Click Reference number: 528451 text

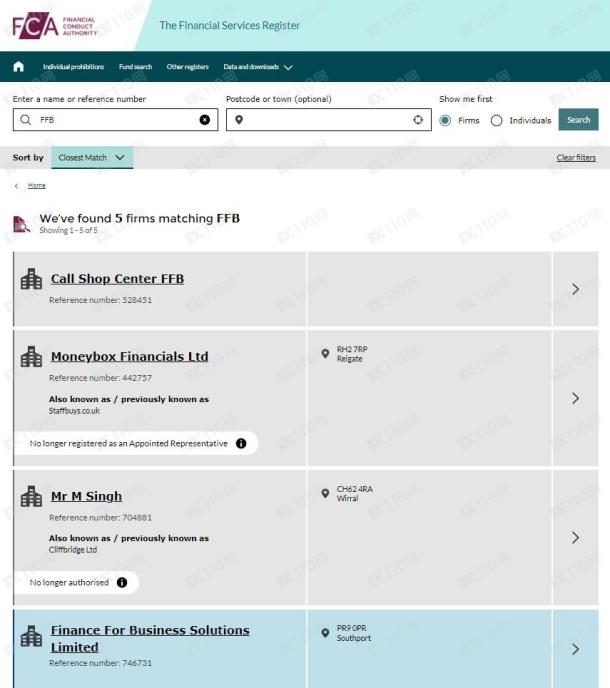pyautogui.click(x=100, y=300)
